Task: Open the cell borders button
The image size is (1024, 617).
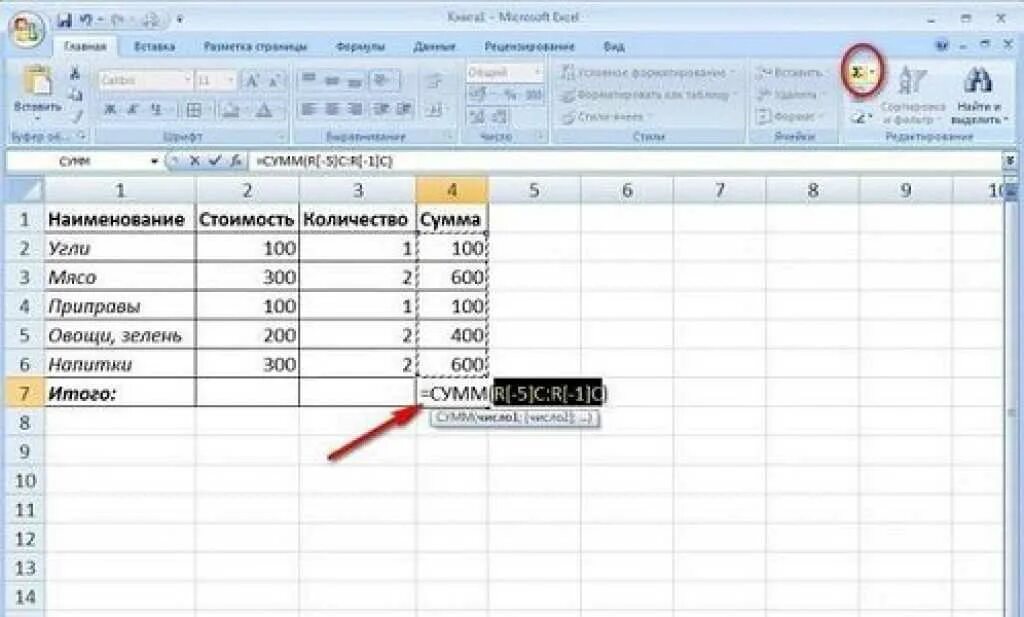Action: tap(194, 110)
